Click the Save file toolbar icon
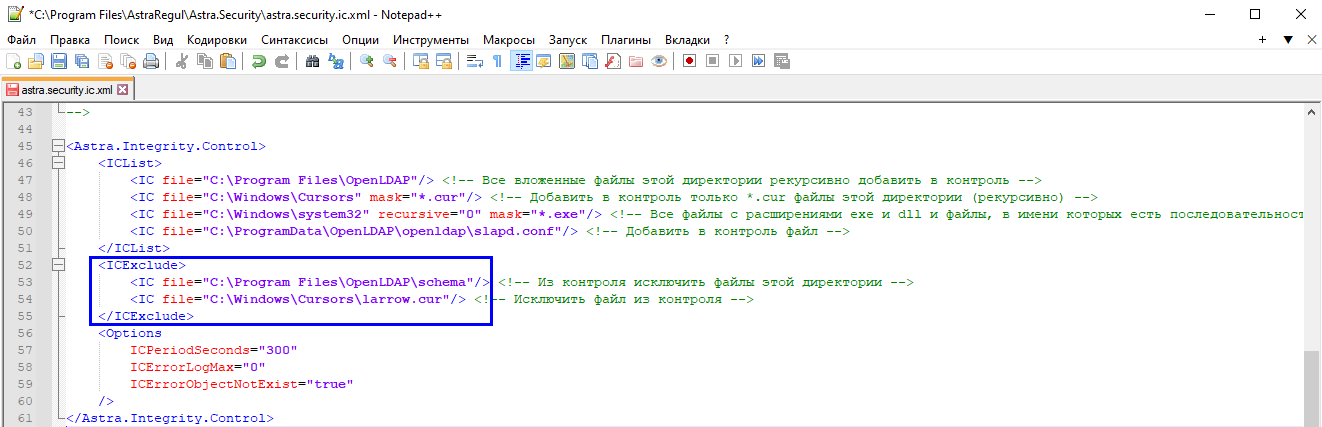The image size is (1322, 427). [x=59, y=61]
